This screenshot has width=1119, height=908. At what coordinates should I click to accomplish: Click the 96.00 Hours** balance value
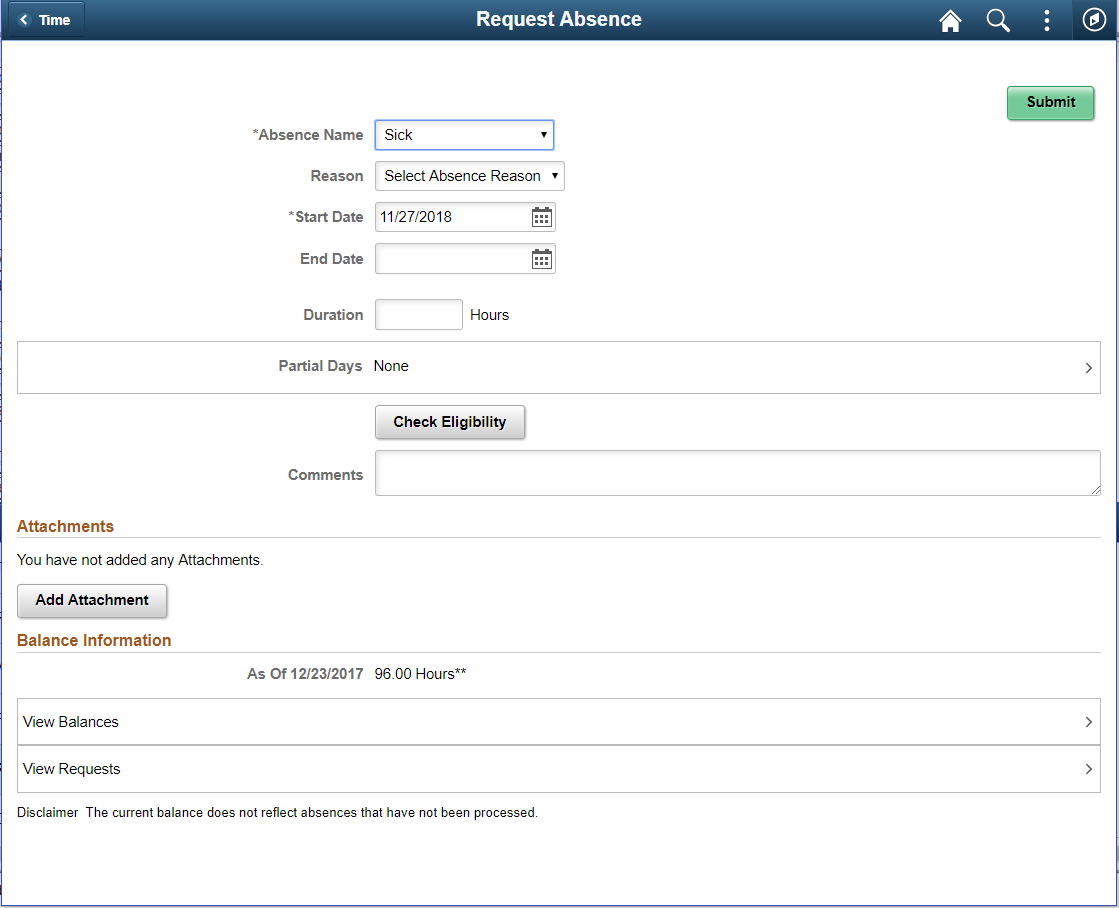(420, 674)
